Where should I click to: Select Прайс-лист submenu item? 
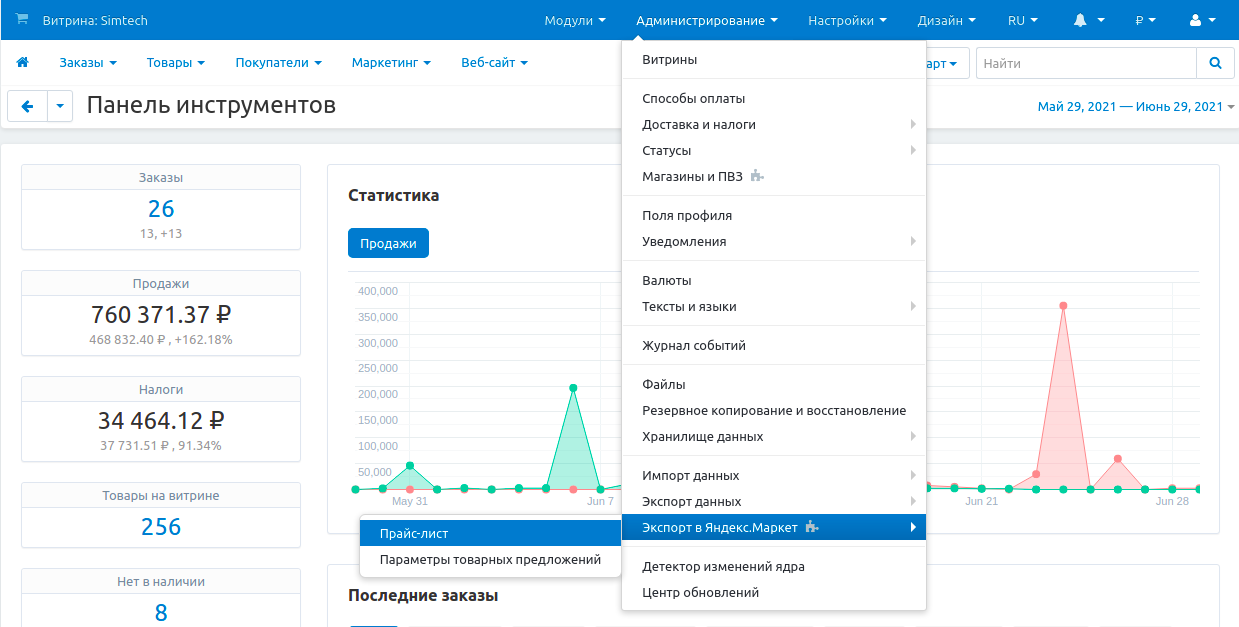click(x=414, y=534)
